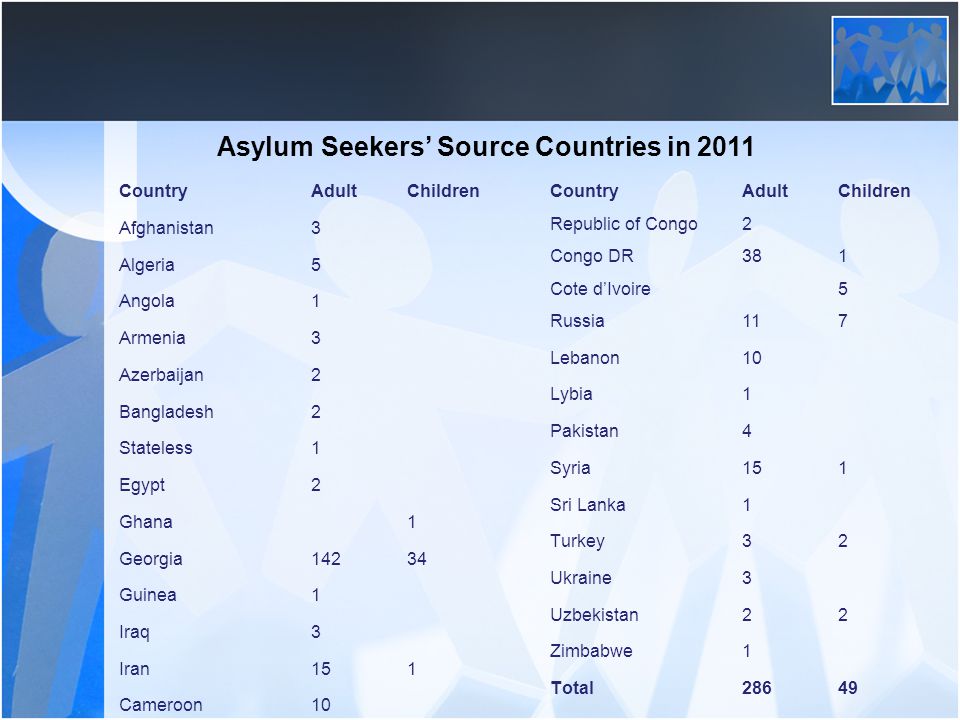This screenshot has width=960, height=720.
Task: Click the paper-people chain thumbnail image
Action: click(x=890, y=60)
